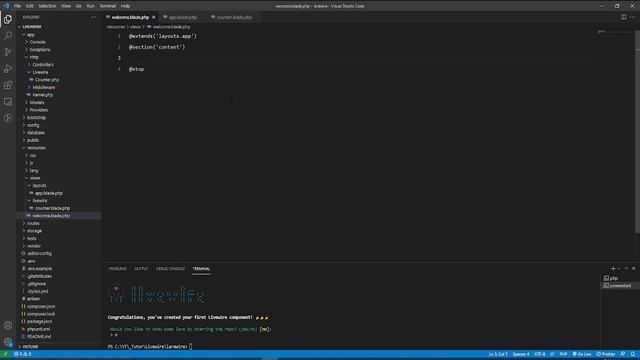Open the VS Code app menu icon
Screen dimensions: 640x360
[6, 6]
